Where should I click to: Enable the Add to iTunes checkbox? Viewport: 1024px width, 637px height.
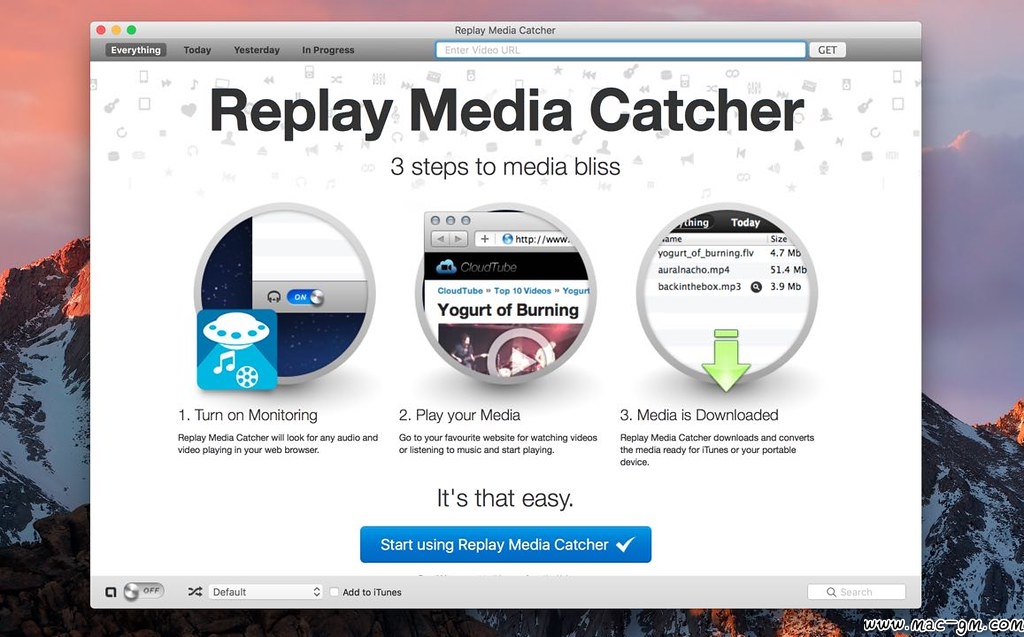pos(334,592)
